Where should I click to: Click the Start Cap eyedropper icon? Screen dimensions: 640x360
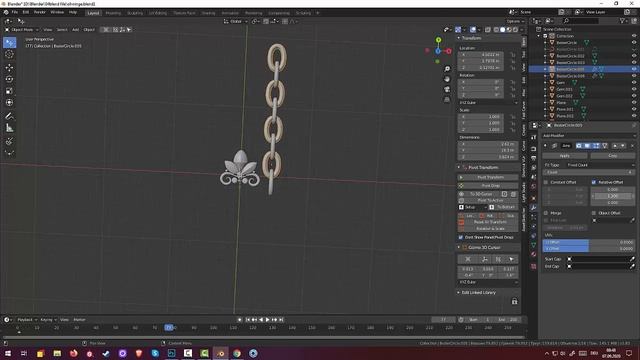coord(632,259)
